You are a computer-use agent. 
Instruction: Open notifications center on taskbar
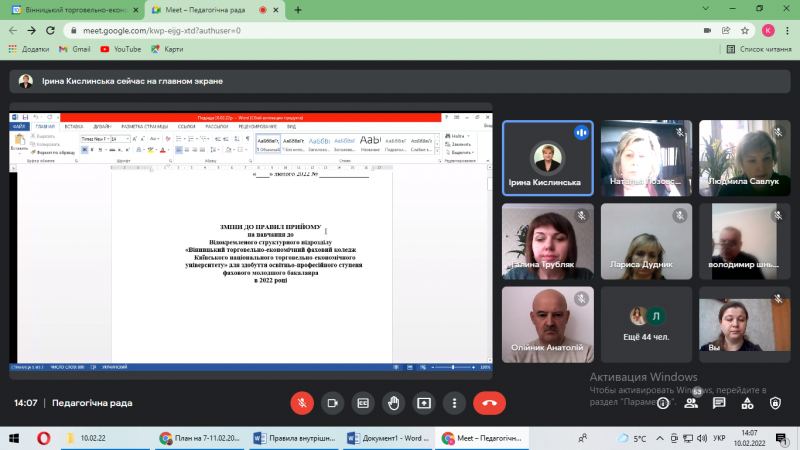tap(781, 438)
